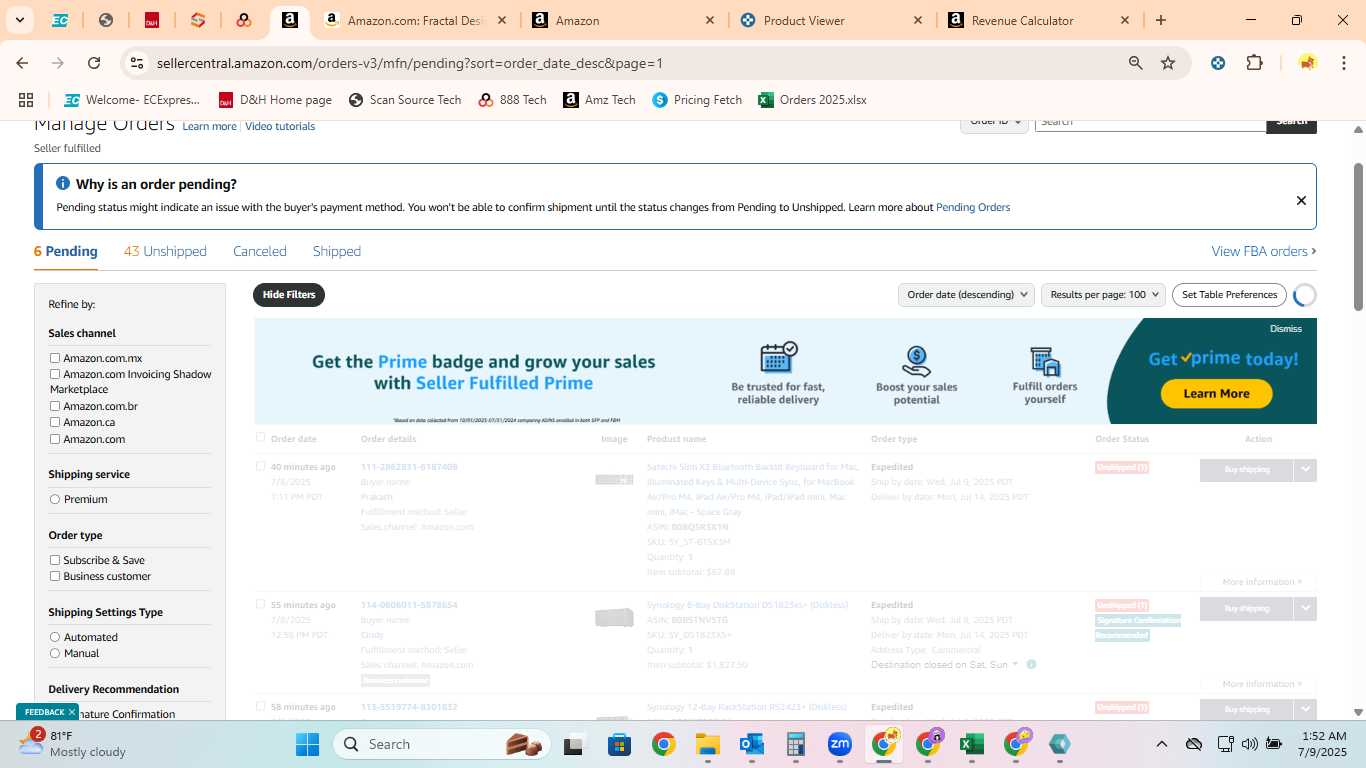
Task: Click order ID 111-2862831-0187408
Action: coord(409,467)
